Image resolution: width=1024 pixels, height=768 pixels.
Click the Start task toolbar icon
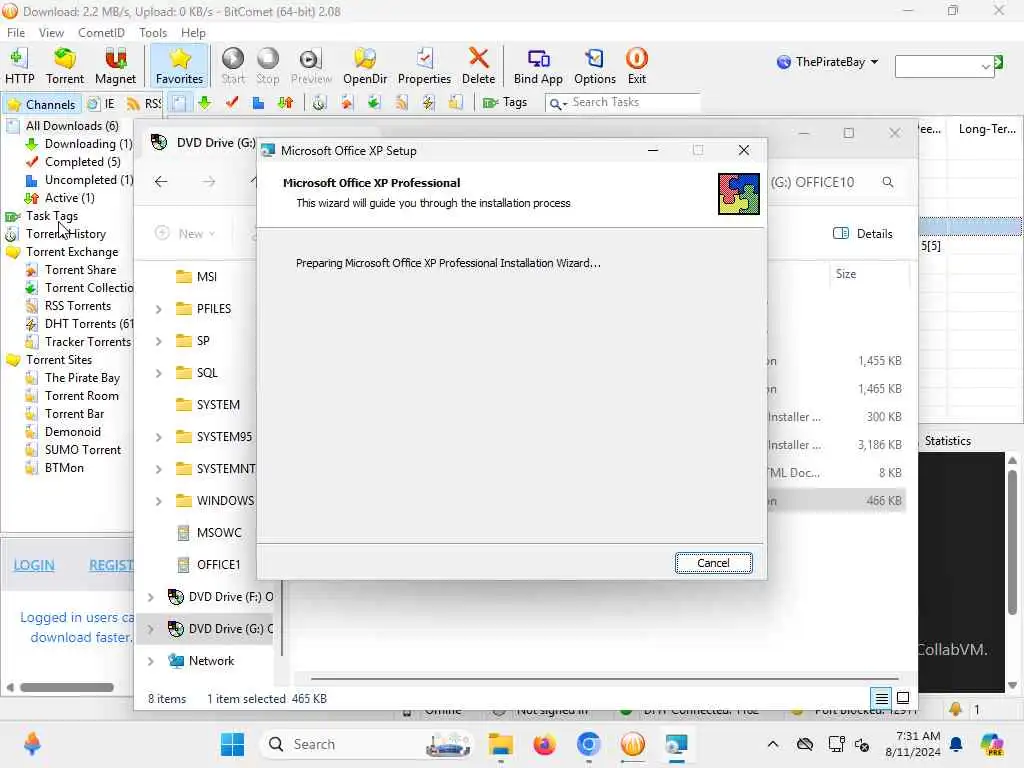tap(232, 66)
